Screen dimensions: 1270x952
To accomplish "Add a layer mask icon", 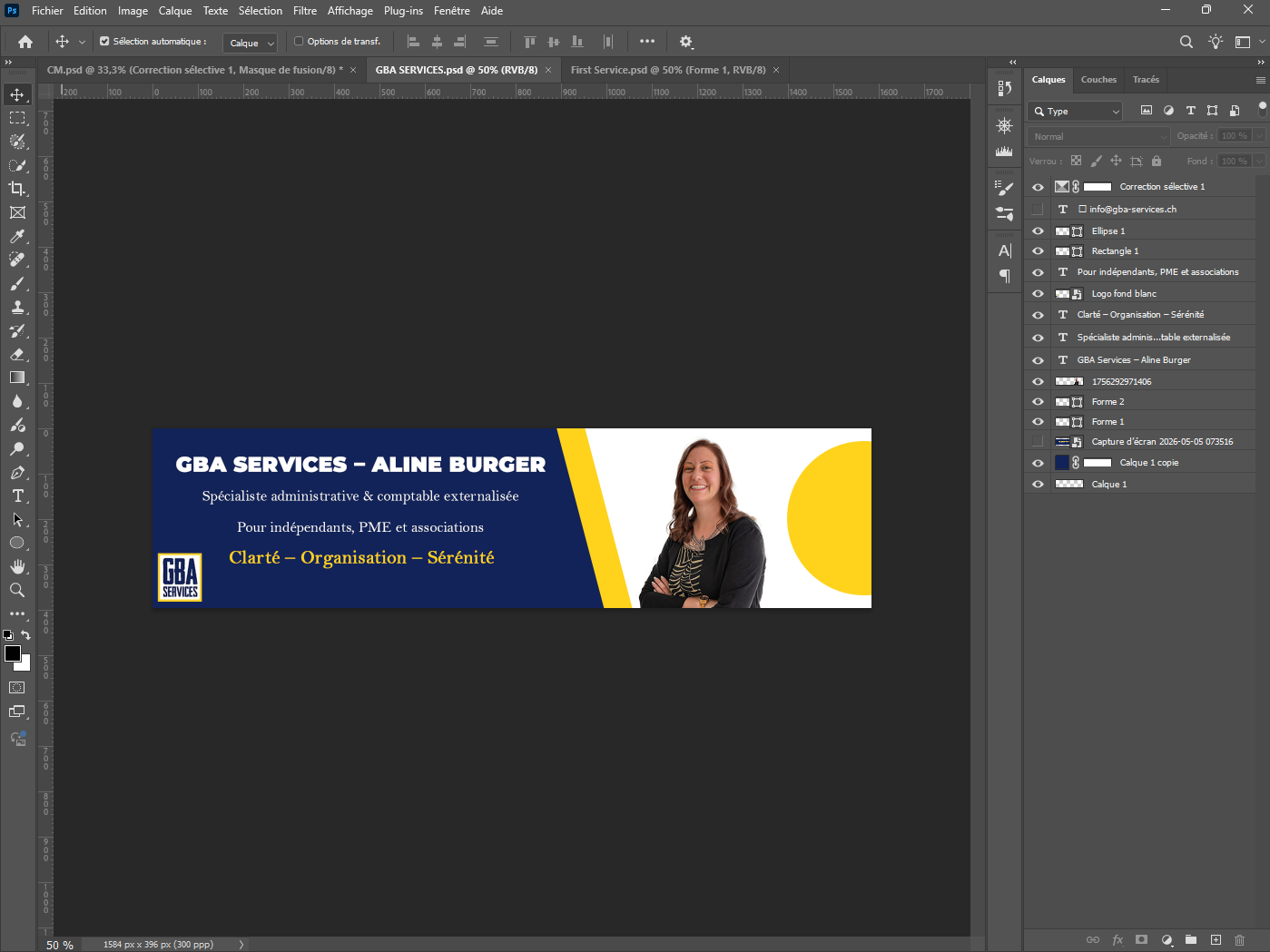I will pyautogui.click(x=1142, y=940).
